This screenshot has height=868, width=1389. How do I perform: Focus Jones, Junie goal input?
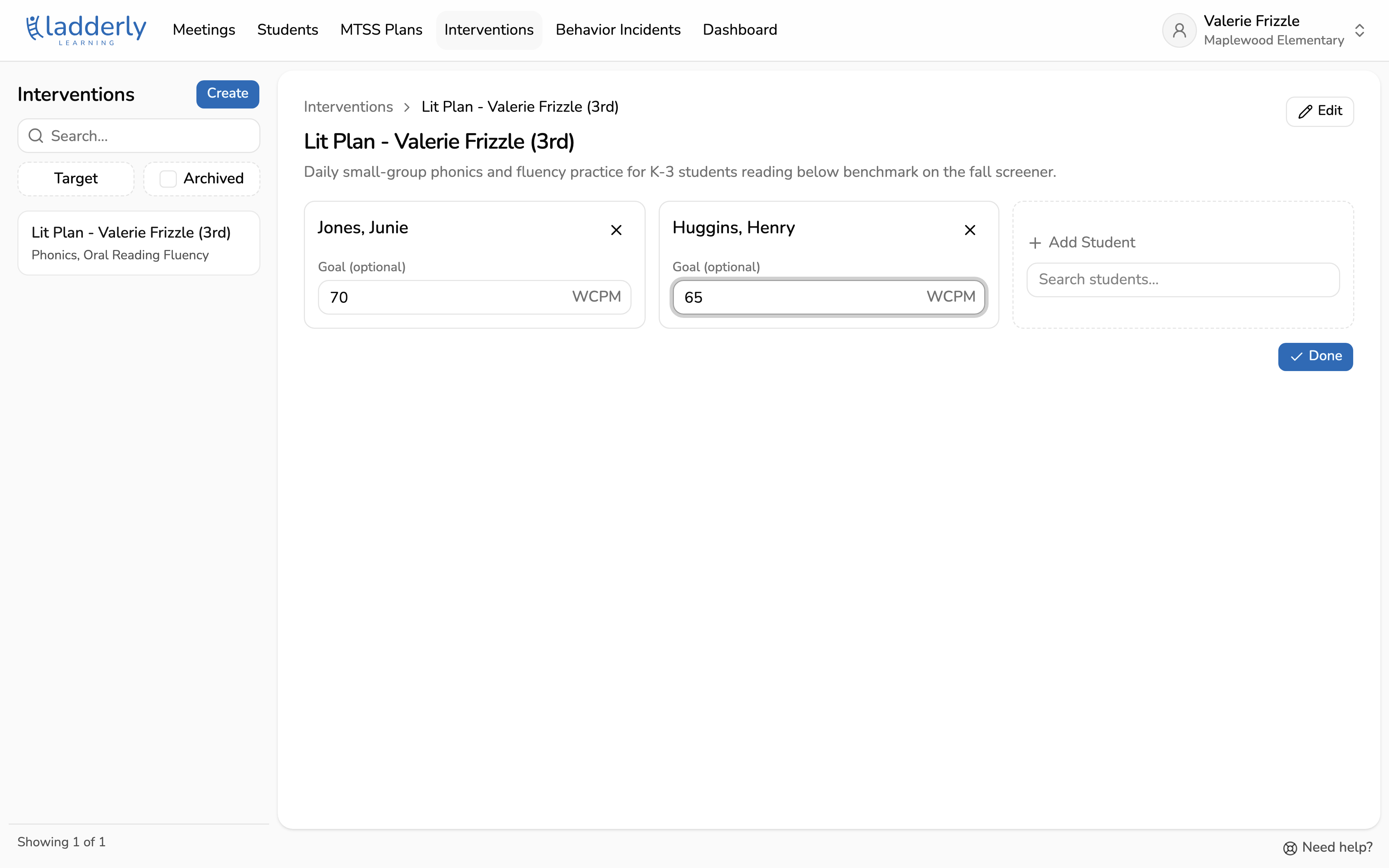pos(474,297)
